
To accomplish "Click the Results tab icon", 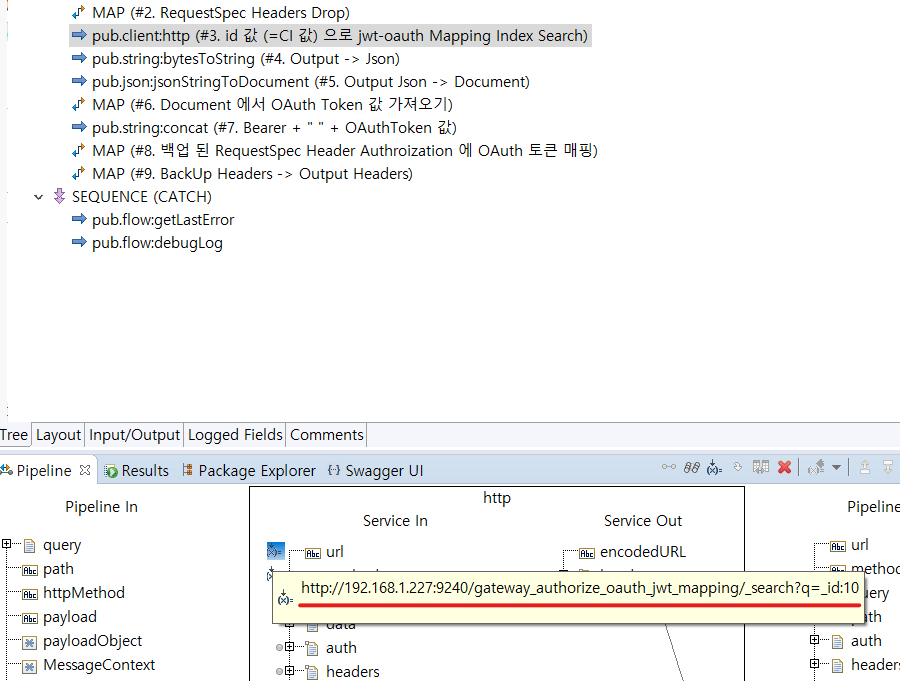I will click(112, 471).
